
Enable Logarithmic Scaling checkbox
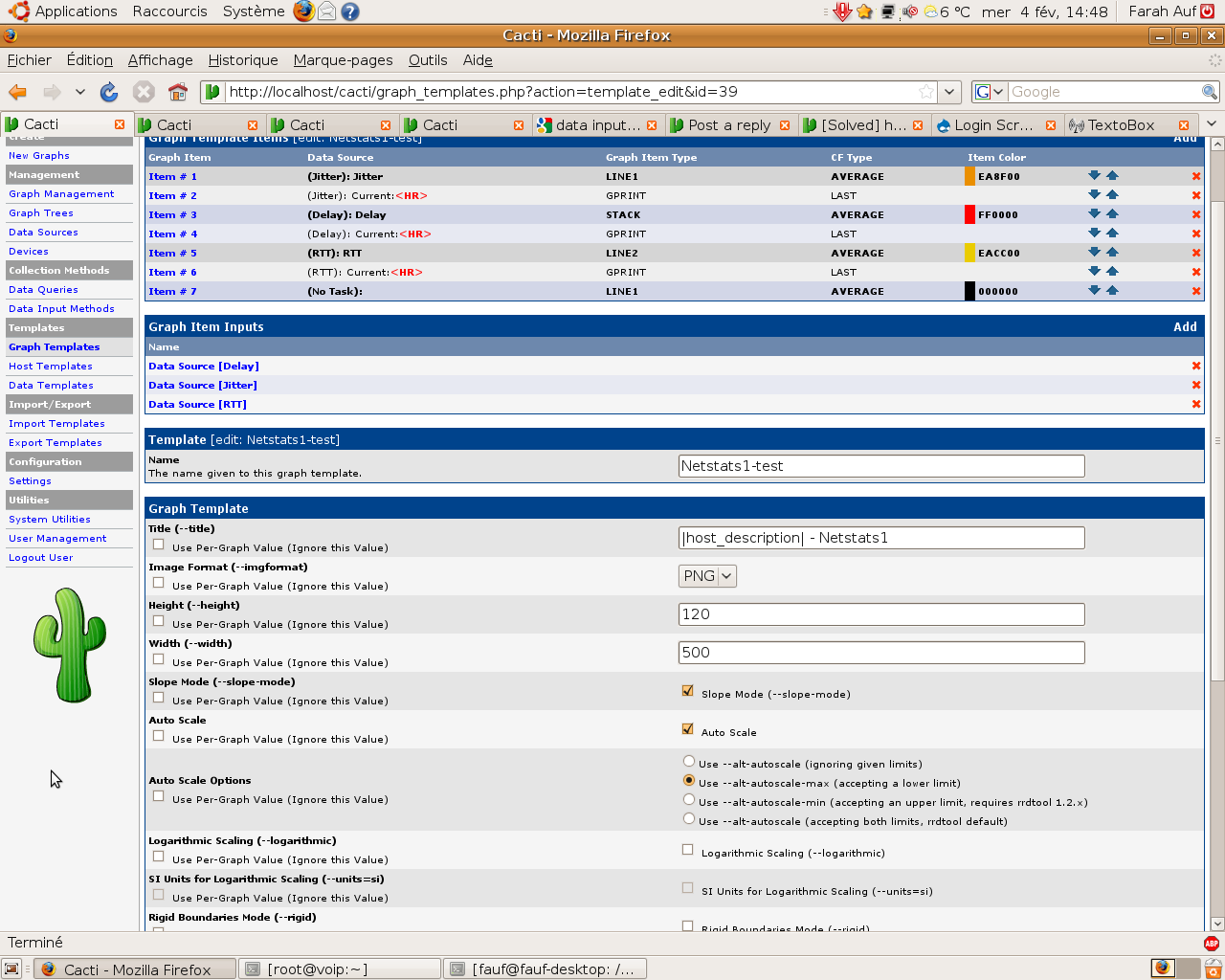(687, 850)
